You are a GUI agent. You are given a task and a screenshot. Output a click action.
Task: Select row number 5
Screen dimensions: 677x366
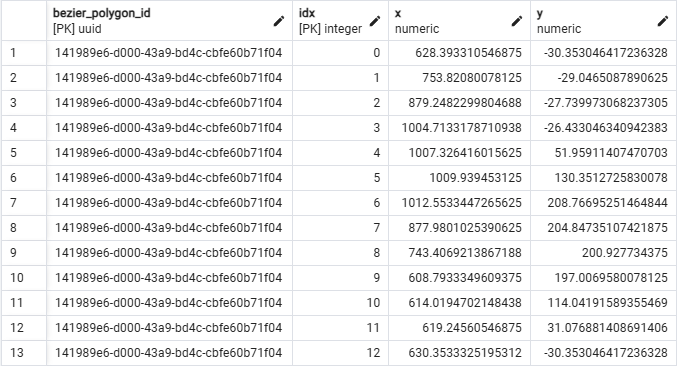pyautogui.click(x=24, y=153)
